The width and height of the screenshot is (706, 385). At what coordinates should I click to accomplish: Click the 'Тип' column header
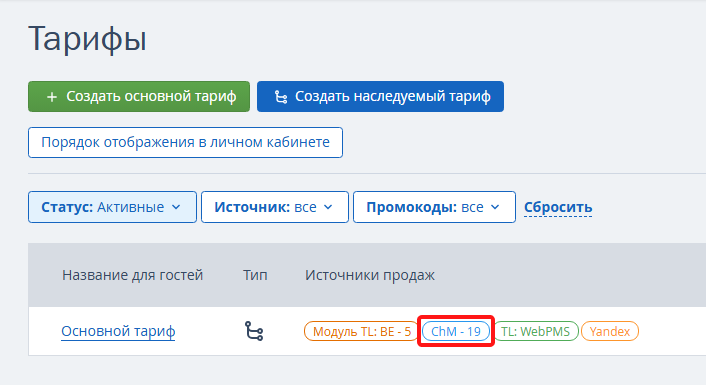pos(255,275)
